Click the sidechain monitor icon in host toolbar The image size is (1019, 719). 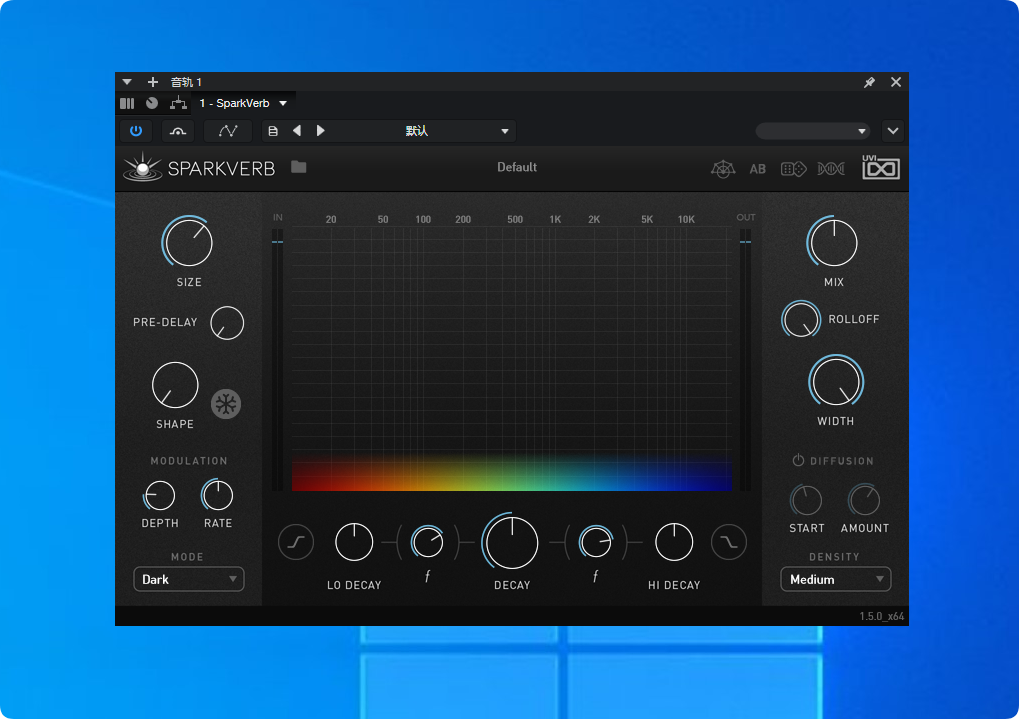click(177, 131)
